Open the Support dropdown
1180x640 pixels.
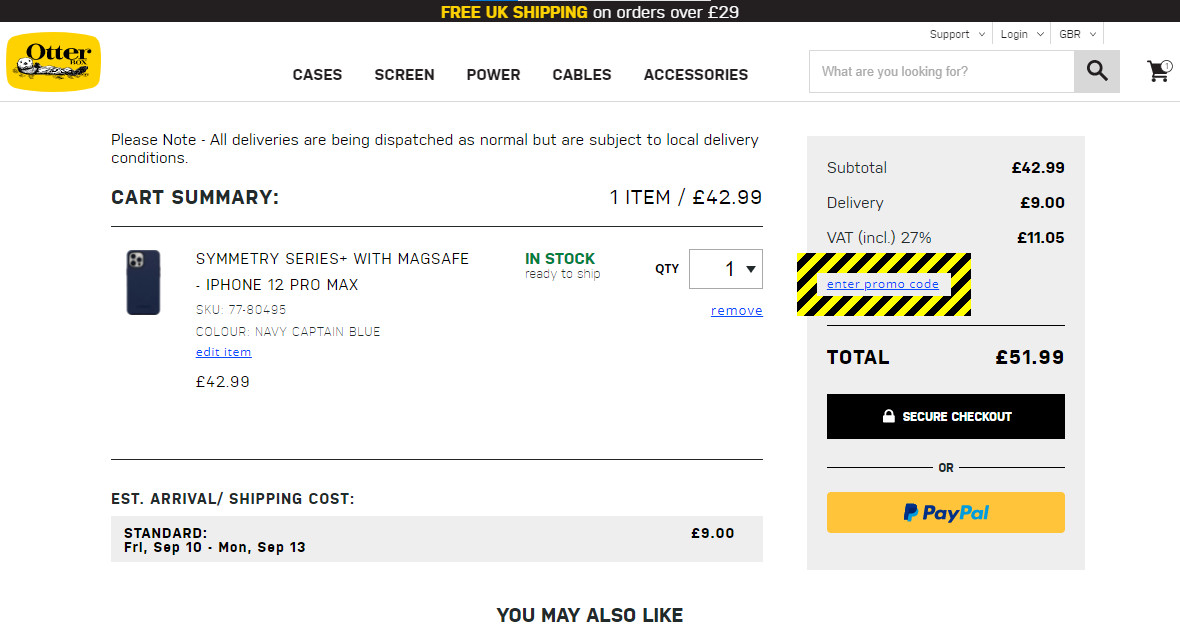point(956,34)
